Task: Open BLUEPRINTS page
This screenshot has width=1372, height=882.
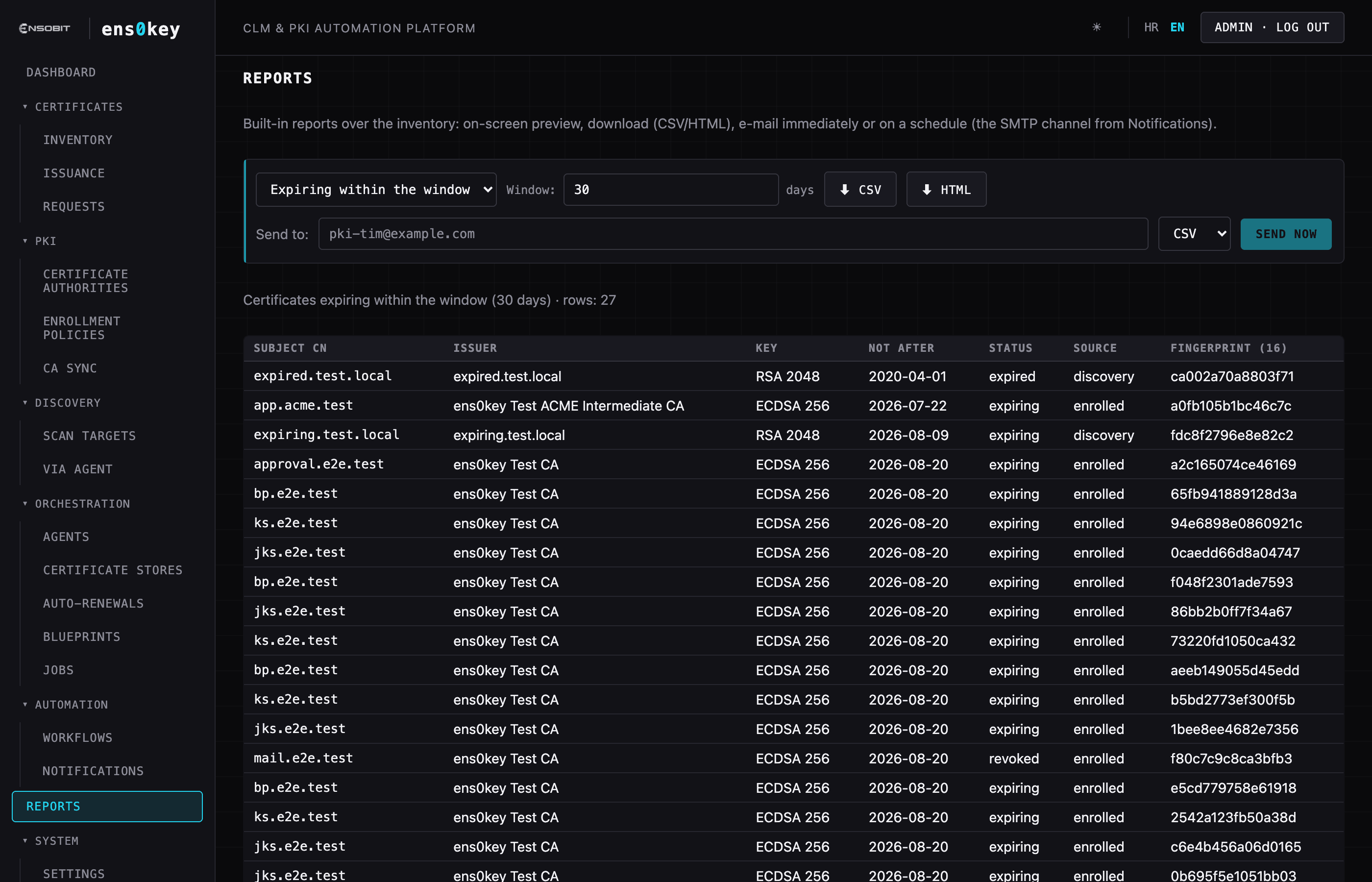Action: (x=82, y=637)
